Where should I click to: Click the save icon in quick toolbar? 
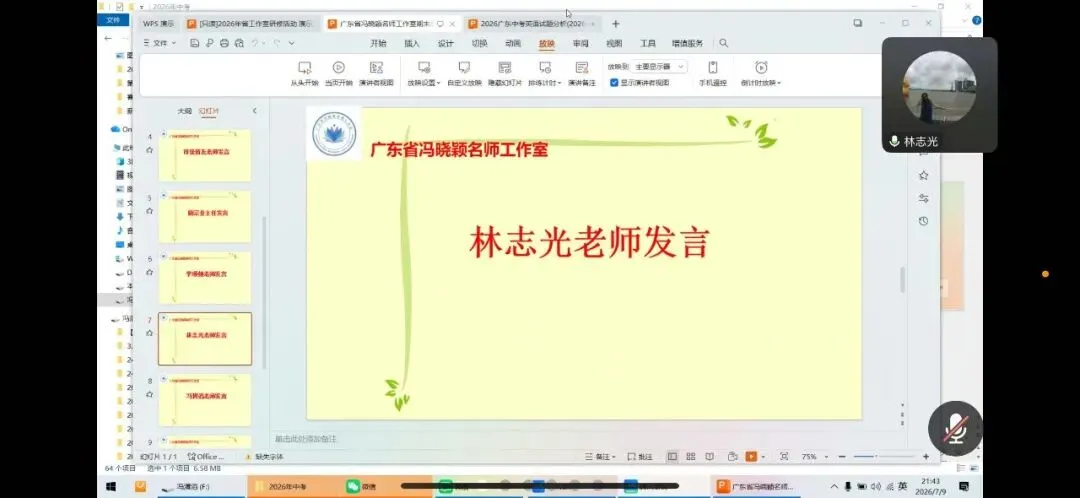tap(195, 43)
